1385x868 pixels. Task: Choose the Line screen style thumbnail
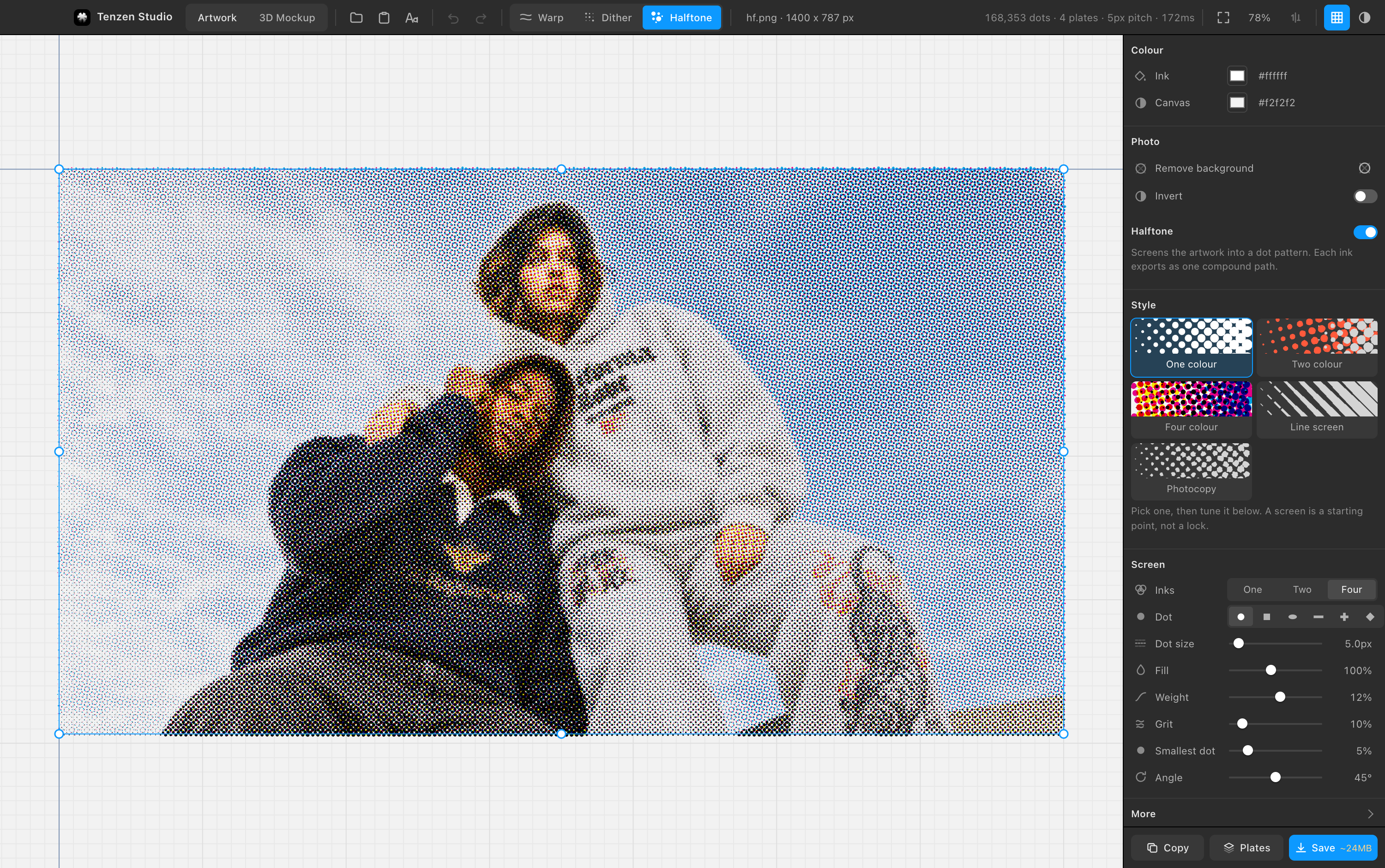[1317, 410]
